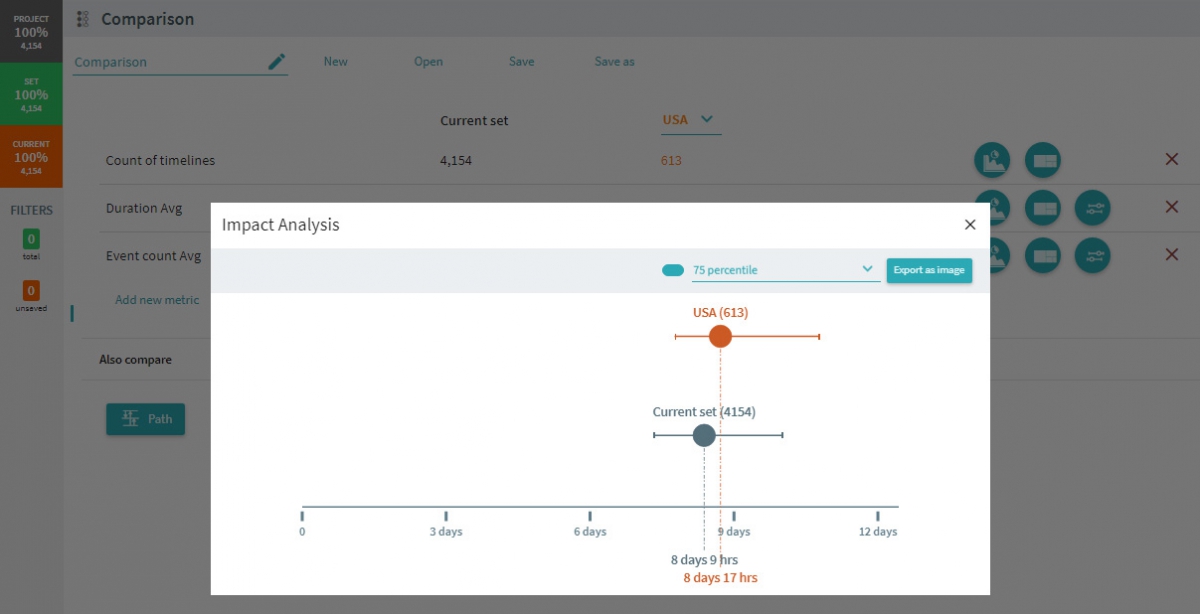1200x614 pixels.
Task: Open the trend chart icon for Count of timelines
Action: click(x=992, y=160)
